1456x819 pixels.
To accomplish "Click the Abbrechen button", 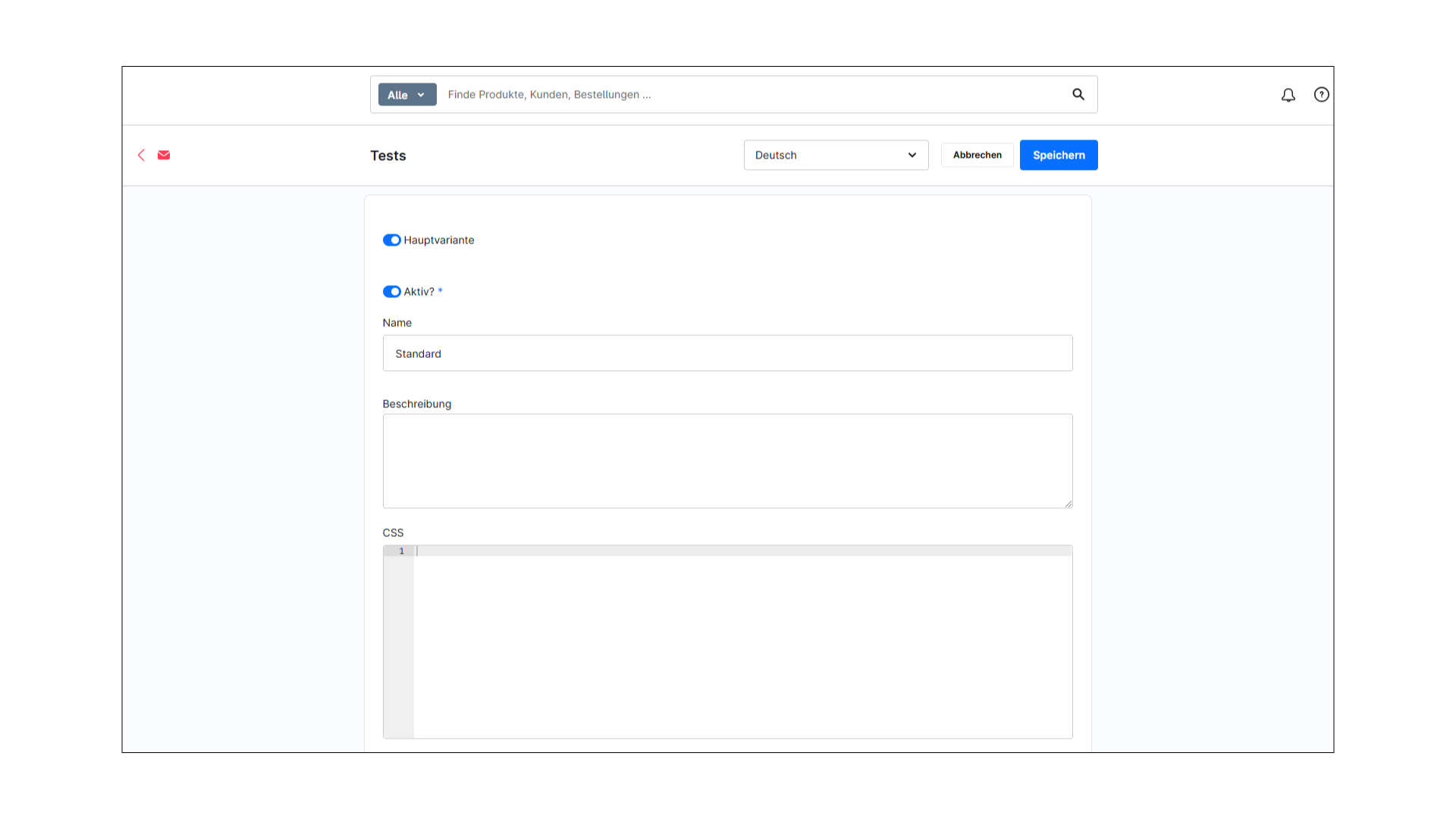I will (977, 155).
